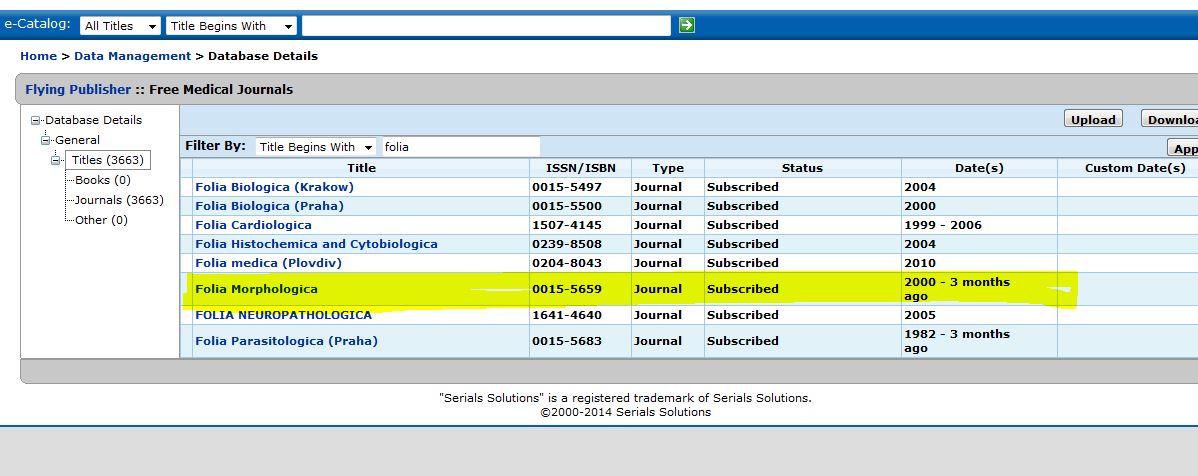1198x476 pixels.
Task: Sort by the ISSN/ISBN column header
Action: [x=580, y=168]
